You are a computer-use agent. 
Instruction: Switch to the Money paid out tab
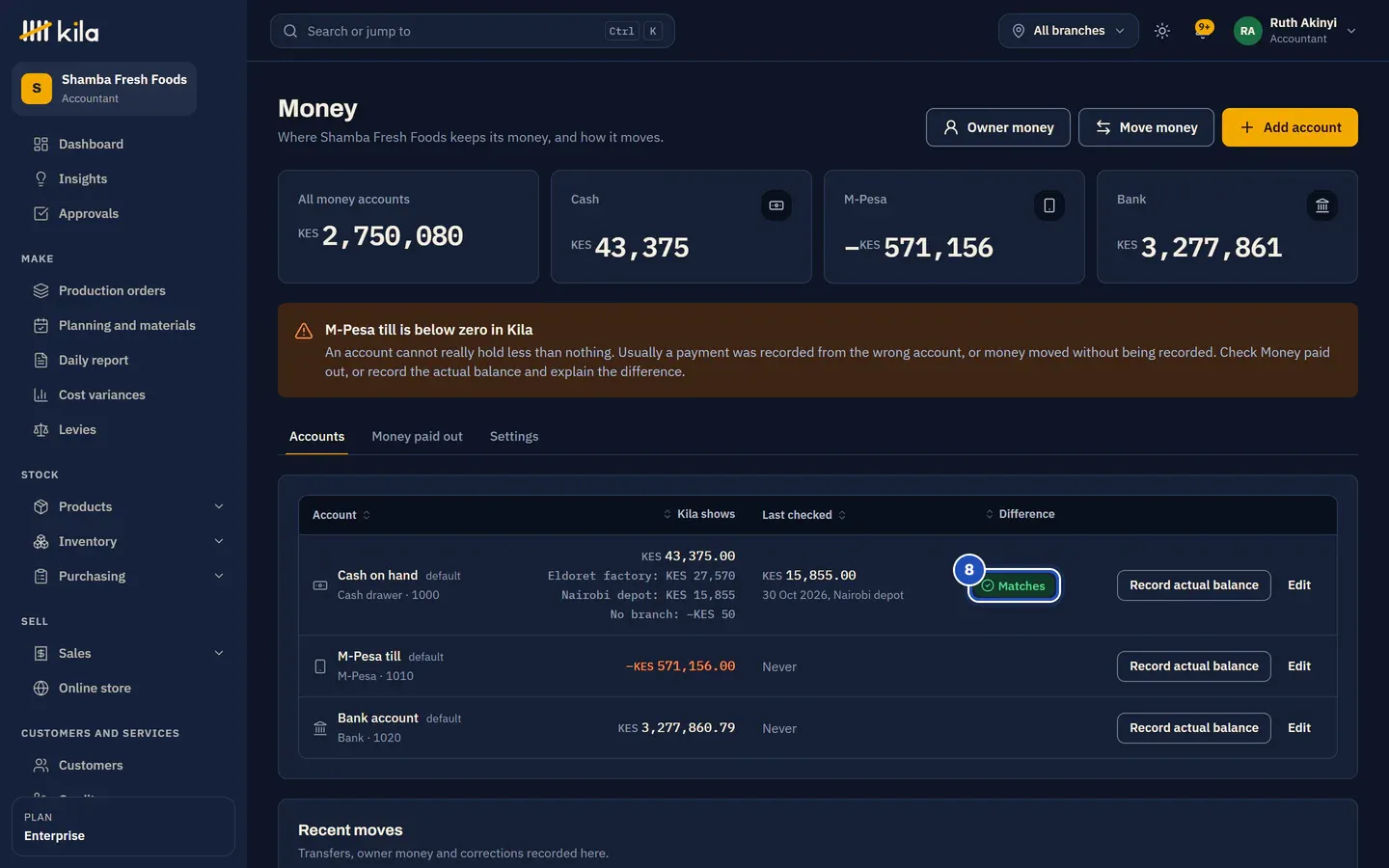click(x=417, y=436)
